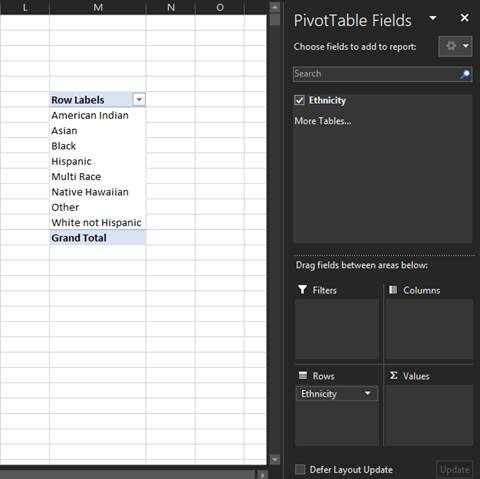Screen dimensions: 480x479
Task: Close the PivotTable Fields pane
Action: (x=464, y=18)
